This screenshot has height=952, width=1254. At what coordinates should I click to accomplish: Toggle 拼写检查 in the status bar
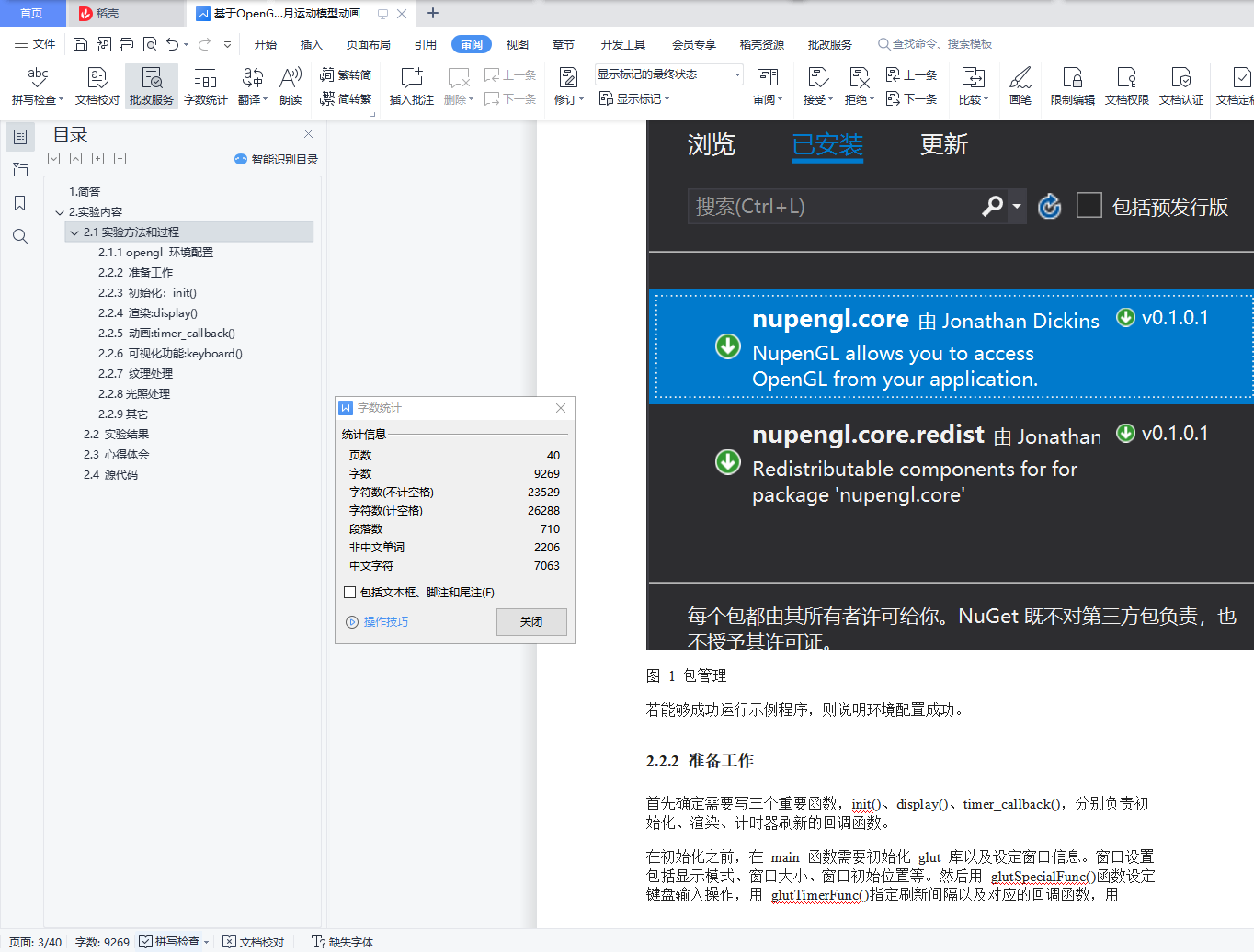pyautogui.click(x=175, y=942)
